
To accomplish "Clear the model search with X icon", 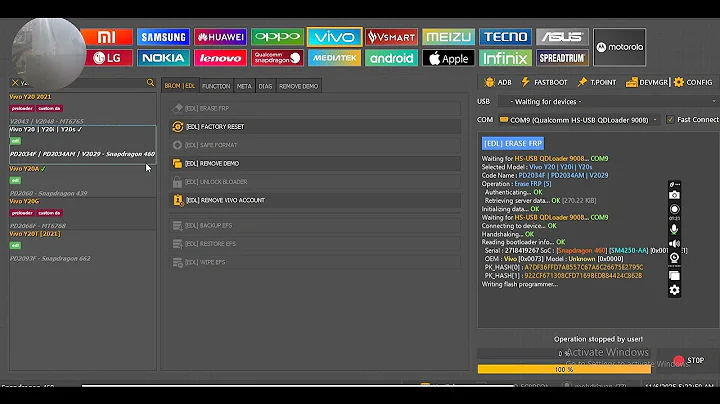I will pos(15,83).
